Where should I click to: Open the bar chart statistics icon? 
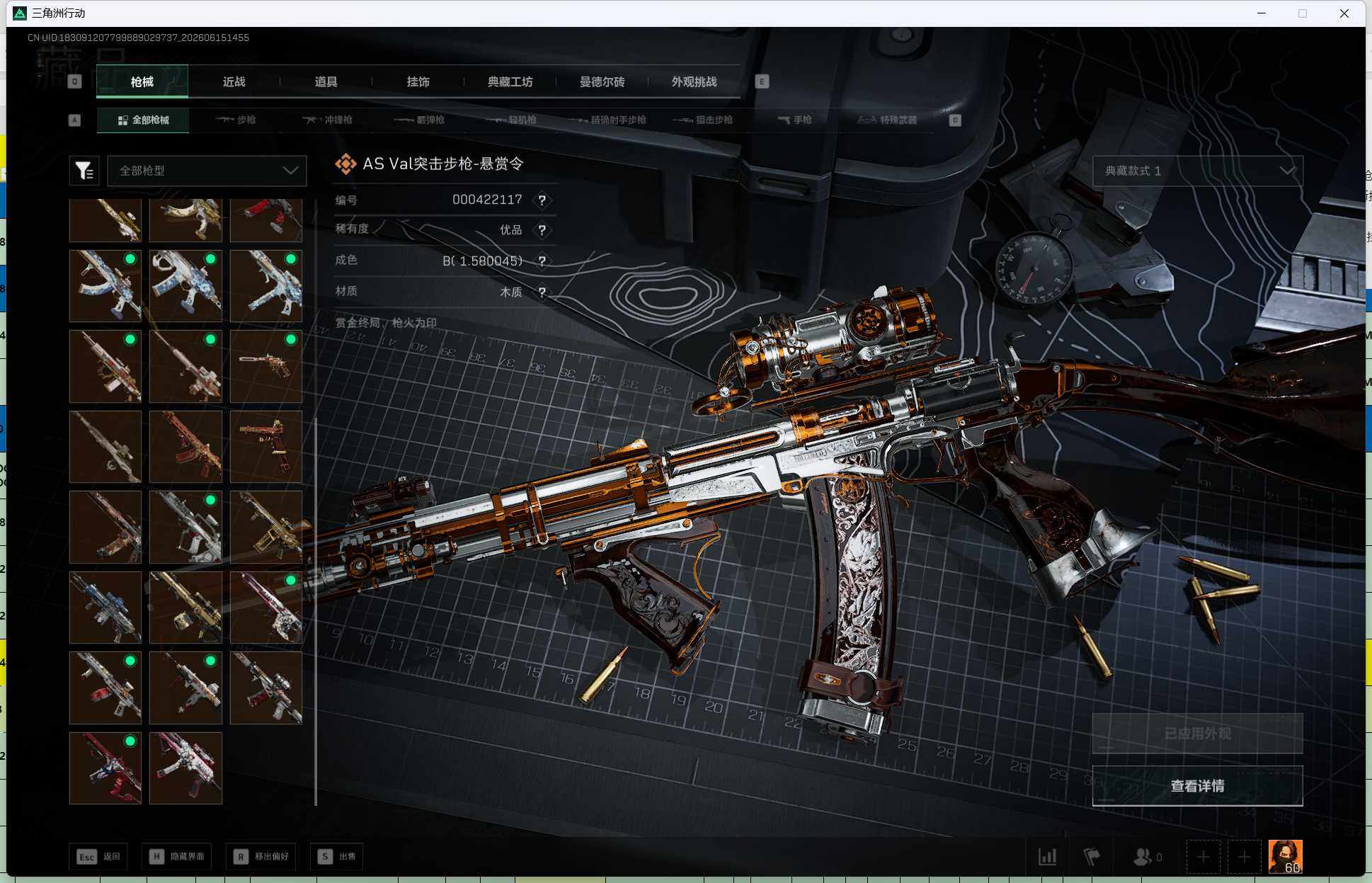pyautogui.click(x=1048, y=857)
